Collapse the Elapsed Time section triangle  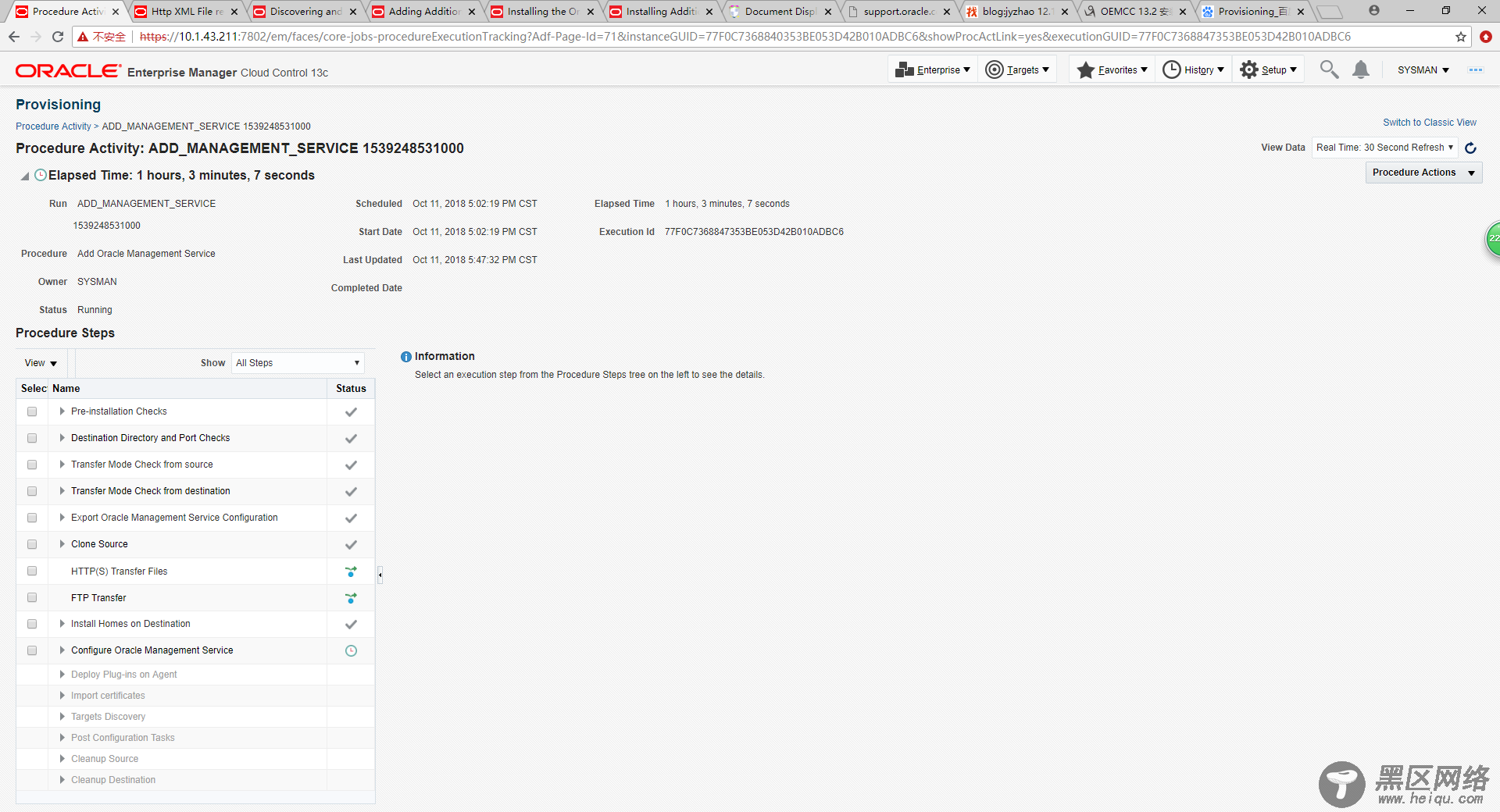tap(25, 176)
